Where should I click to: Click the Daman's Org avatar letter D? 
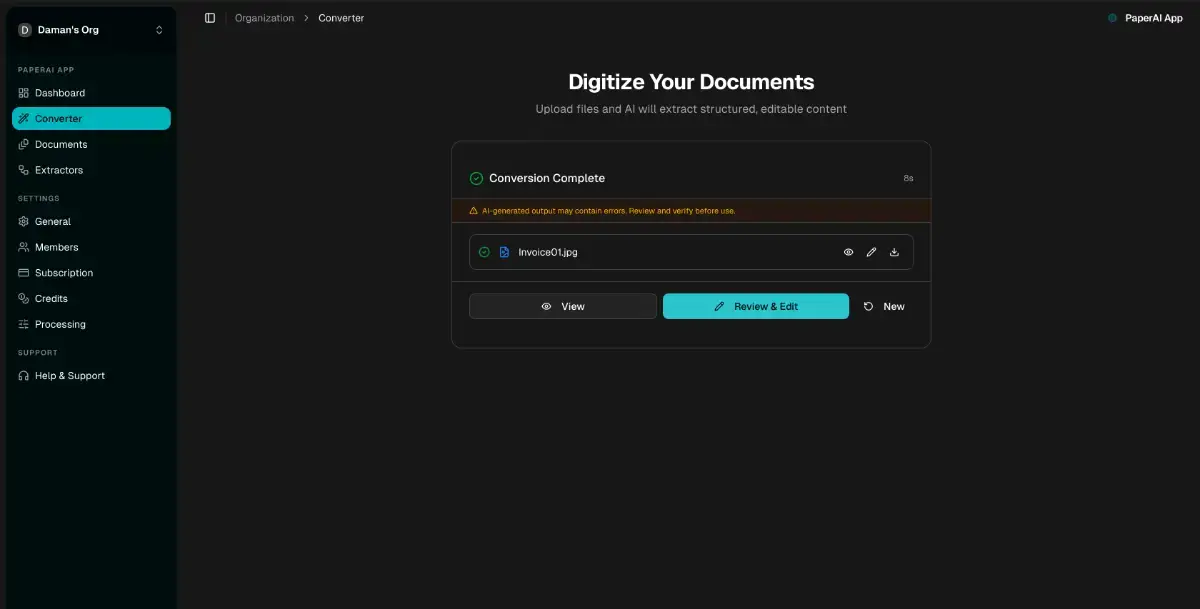click(x=25, y=30)
